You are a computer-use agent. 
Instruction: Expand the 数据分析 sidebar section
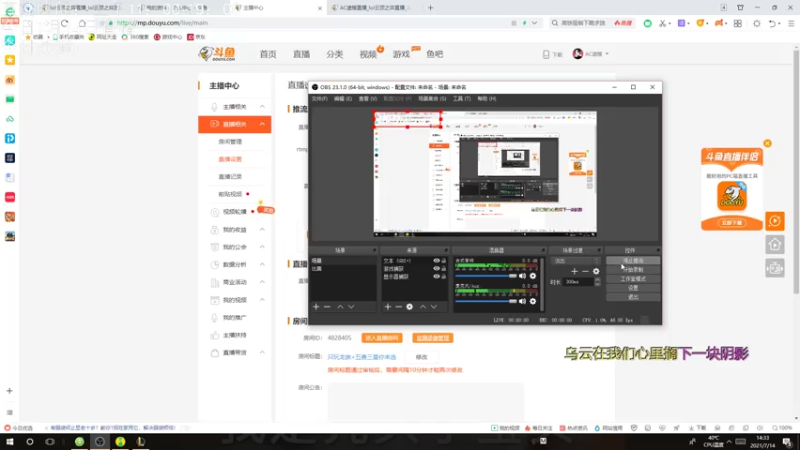[262, 264]
